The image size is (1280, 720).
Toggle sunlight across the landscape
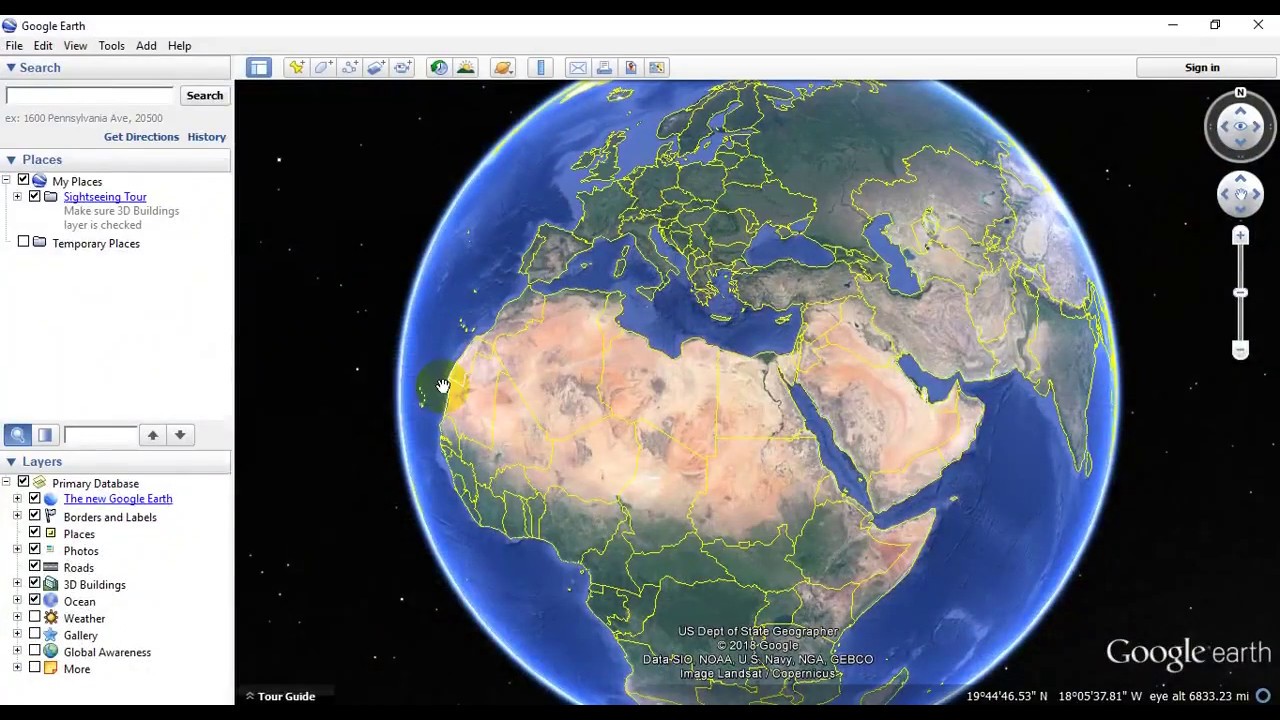(466, 68)
